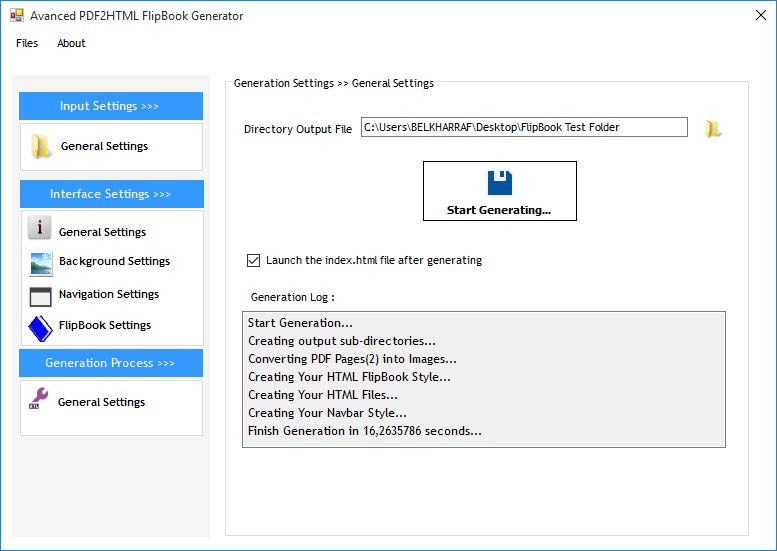777x551 pixels.
Task: Browse output folder with folder icon
Action: (x=713, y=129)
